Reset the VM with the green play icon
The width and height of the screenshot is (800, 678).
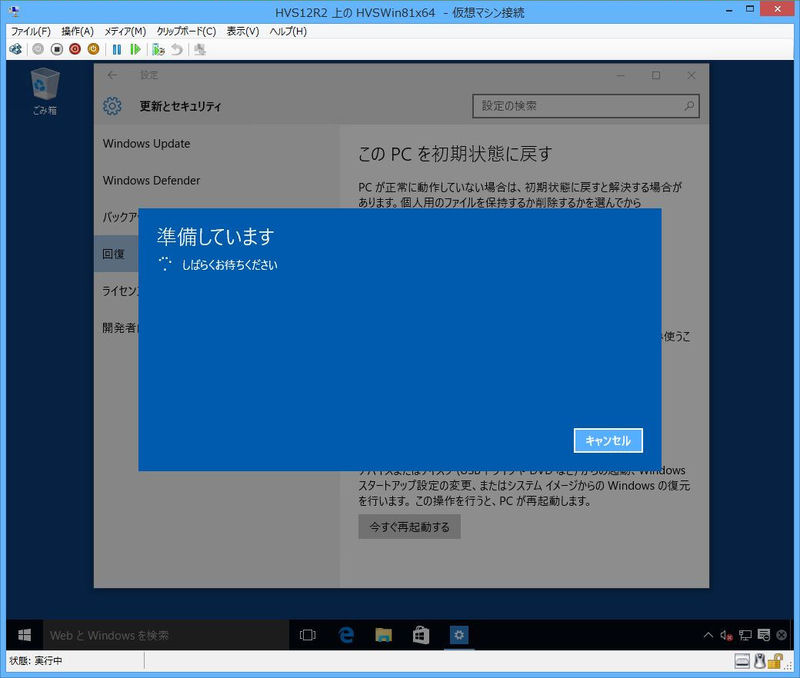coord(135,49)
